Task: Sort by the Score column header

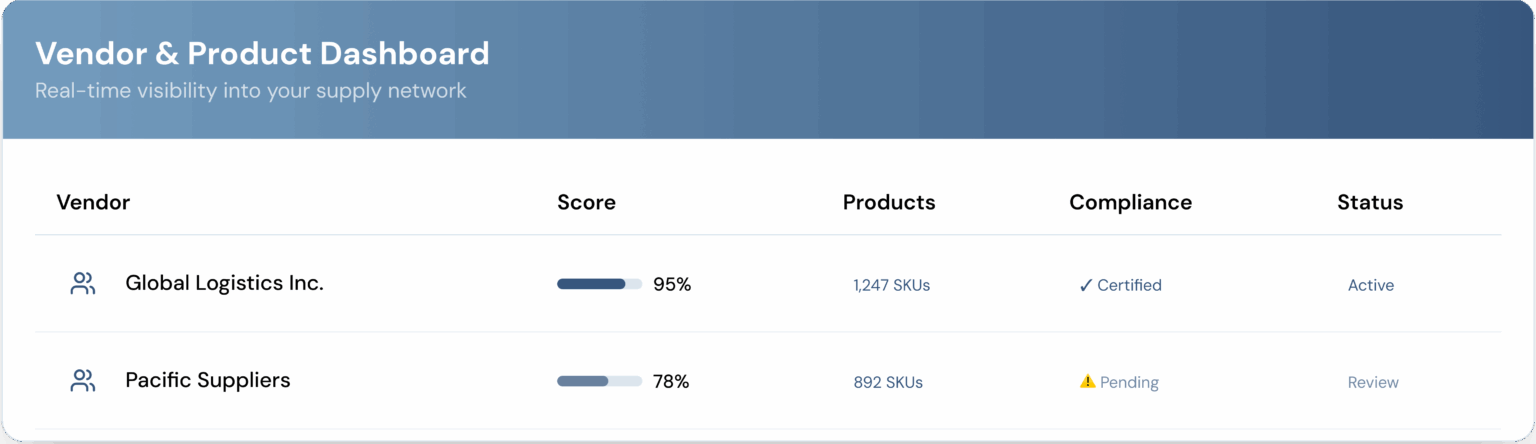Action: [586, 202]
